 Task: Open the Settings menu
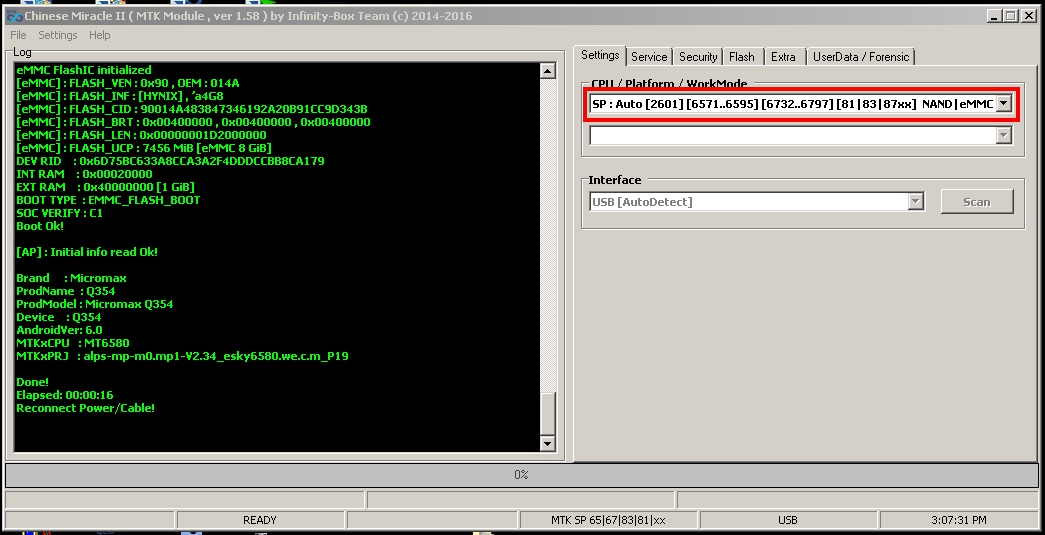coord(57,35)
